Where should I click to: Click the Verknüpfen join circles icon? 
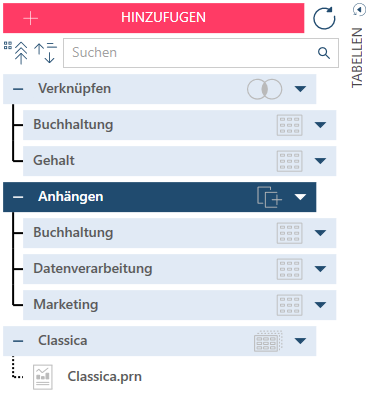click(265, 89)
